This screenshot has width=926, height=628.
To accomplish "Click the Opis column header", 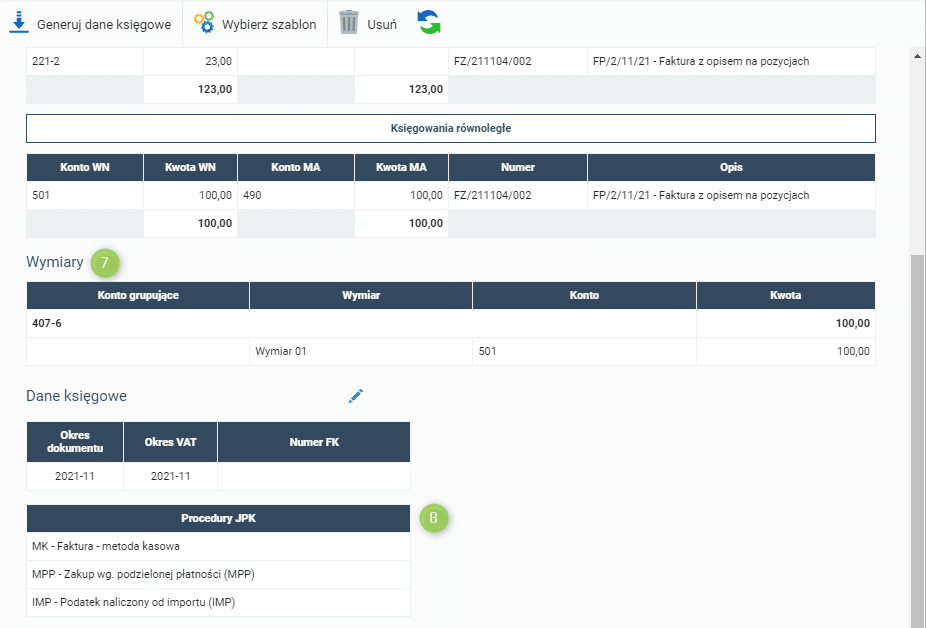I will [x=731, y=167].
